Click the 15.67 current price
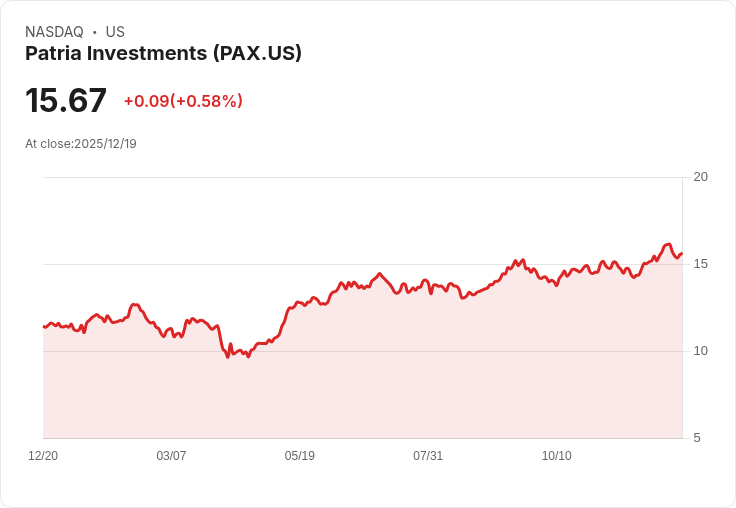This screenshot has width=736, height=508. pos(66,101)
